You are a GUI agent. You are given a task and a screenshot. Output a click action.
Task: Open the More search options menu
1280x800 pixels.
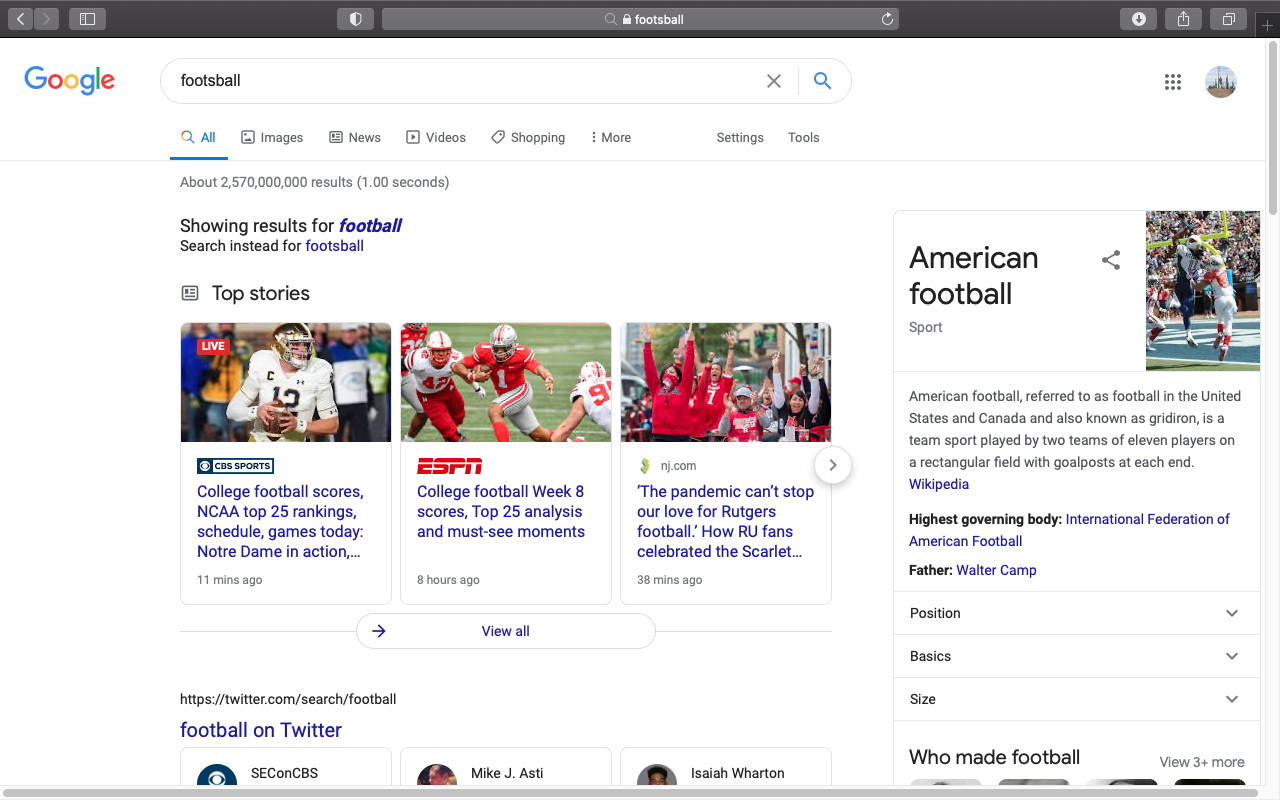pyautogui.click(x=610, y=138)
